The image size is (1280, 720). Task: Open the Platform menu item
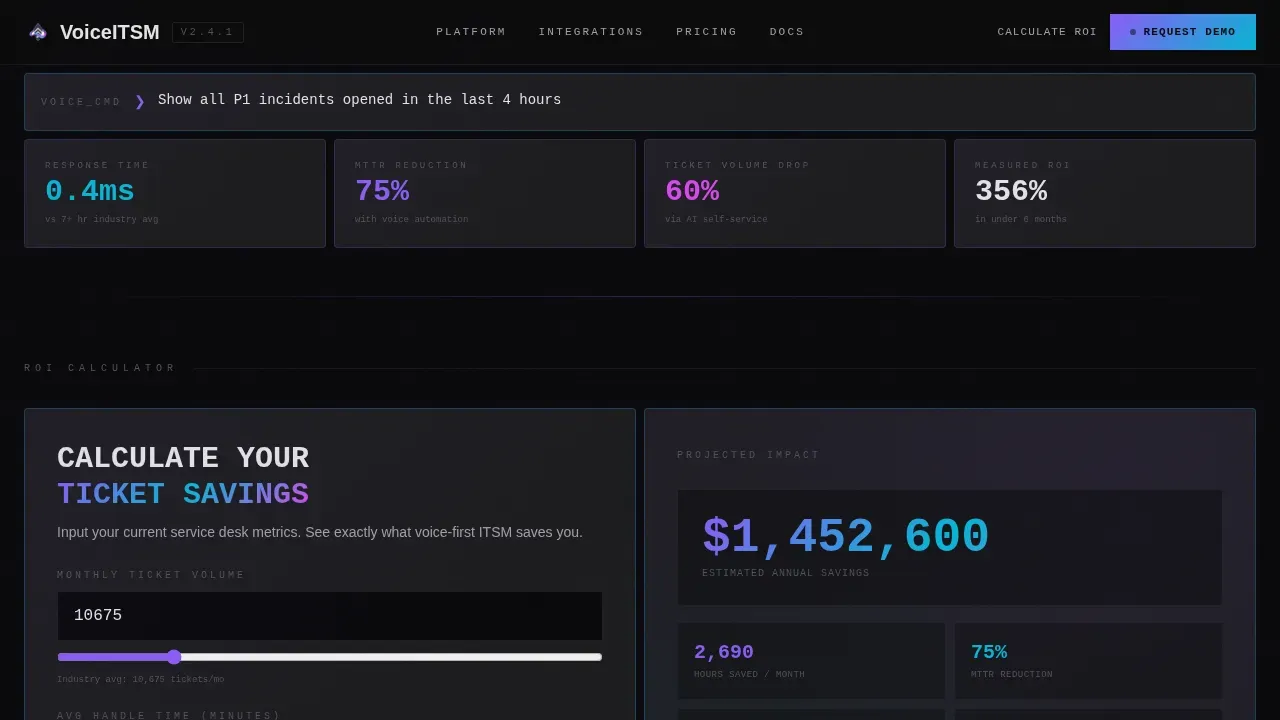pyautogui.click(x=471, y=32)
